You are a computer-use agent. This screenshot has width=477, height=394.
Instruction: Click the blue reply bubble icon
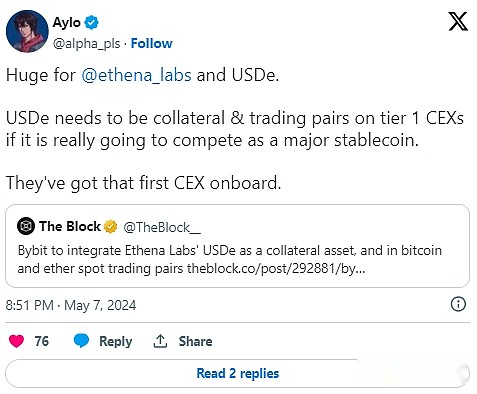point(81,341)
